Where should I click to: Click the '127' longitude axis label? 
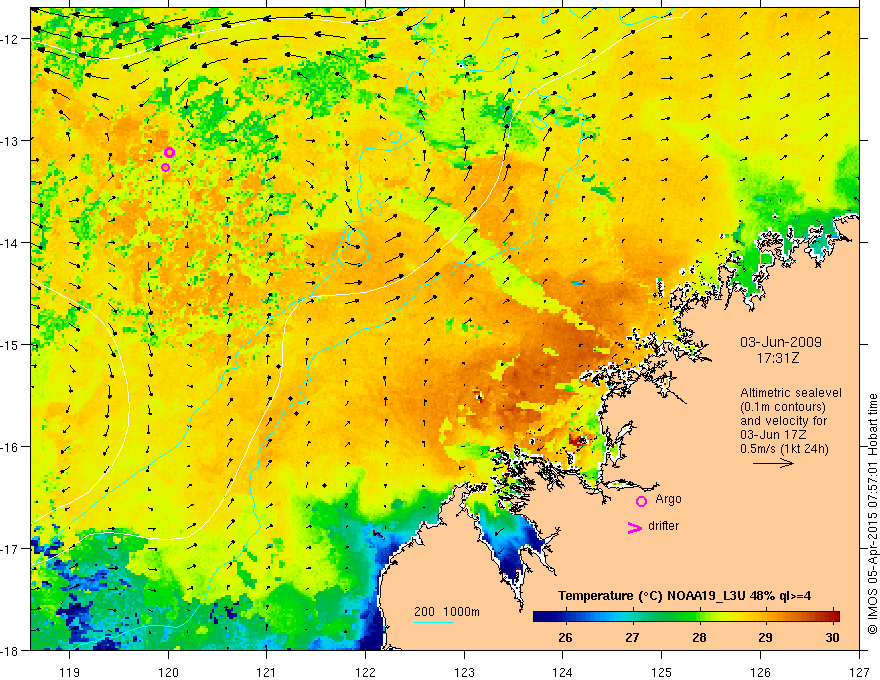pyautogui.click(x=859, y=672)
